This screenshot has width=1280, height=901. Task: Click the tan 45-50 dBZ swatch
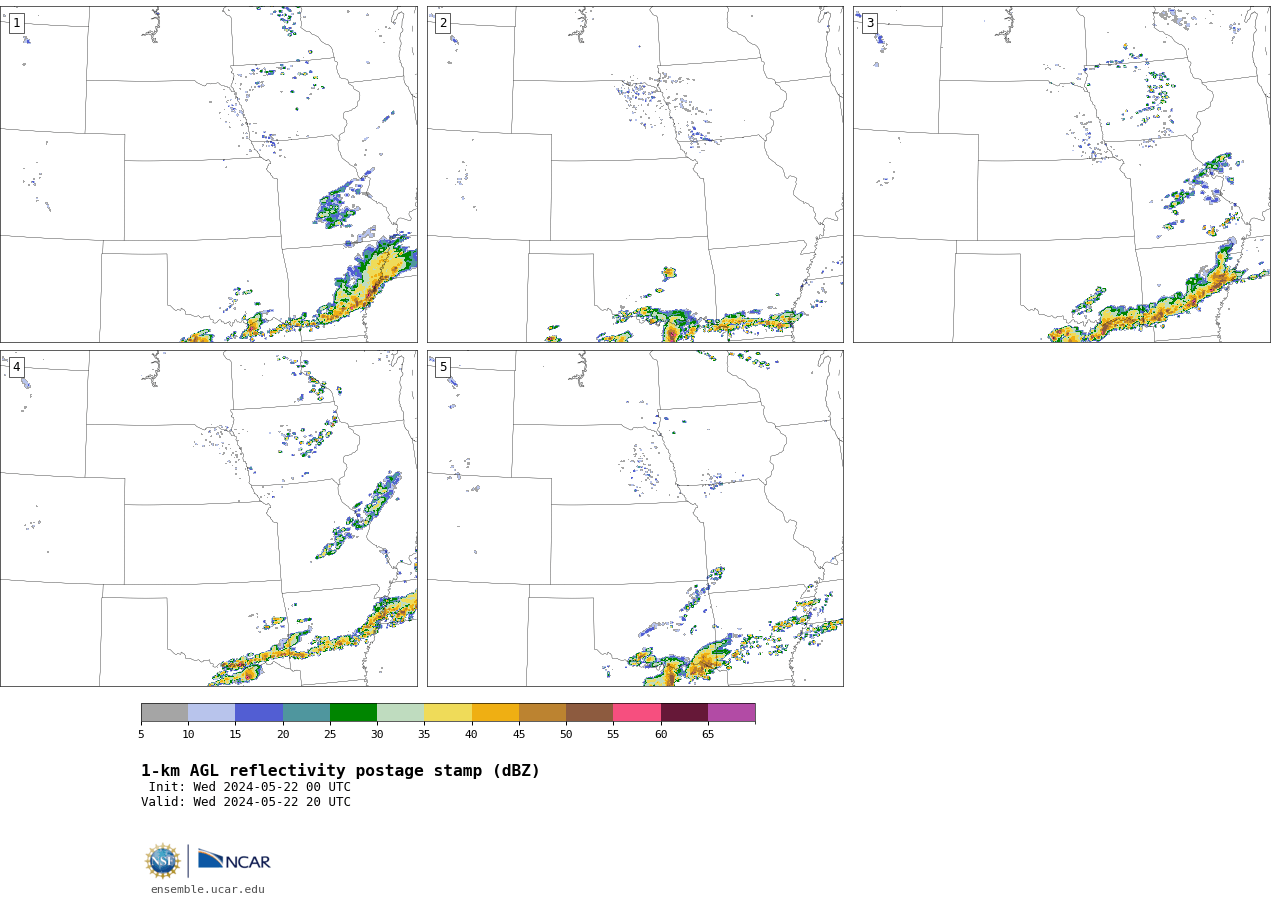[x=542, y=712]
